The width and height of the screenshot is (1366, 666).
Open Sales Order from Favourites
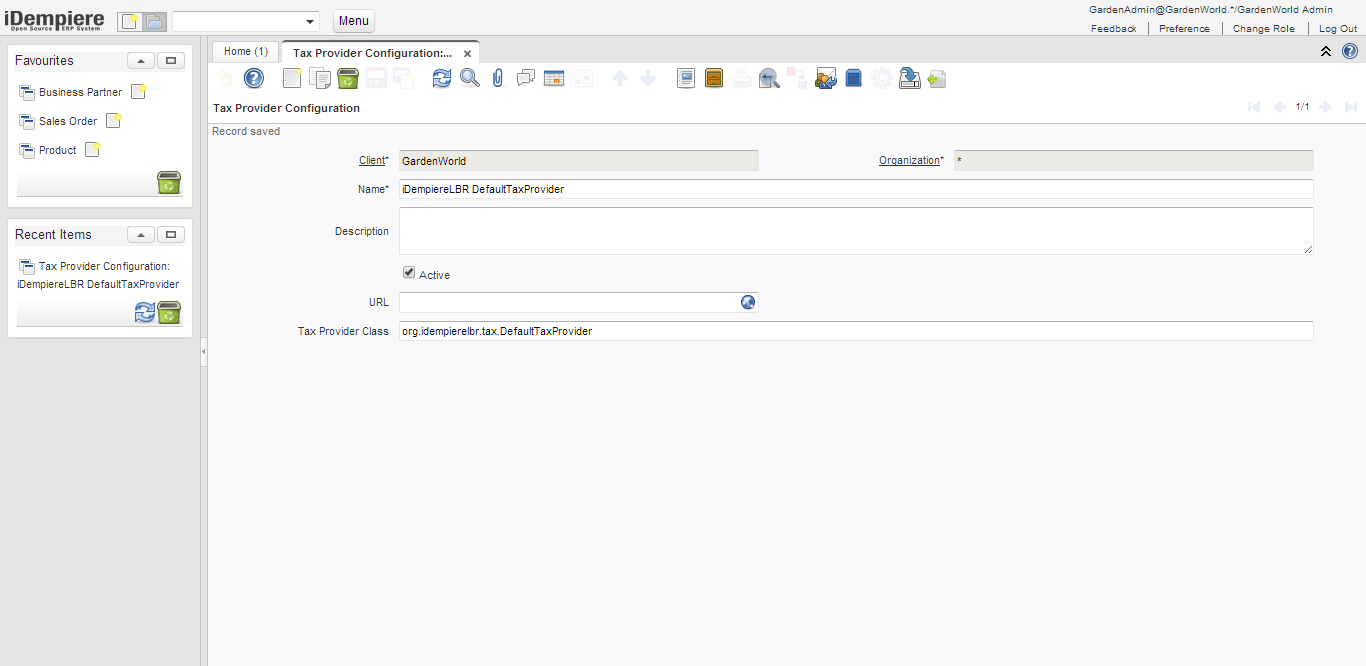[68, 121]
